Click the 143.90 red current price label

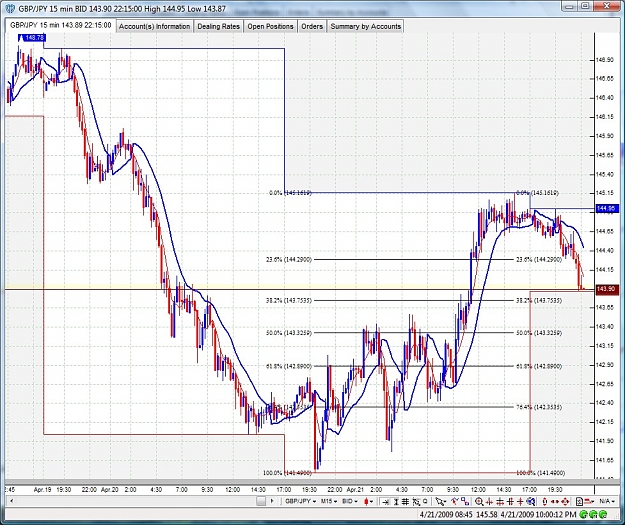[606, 289]
